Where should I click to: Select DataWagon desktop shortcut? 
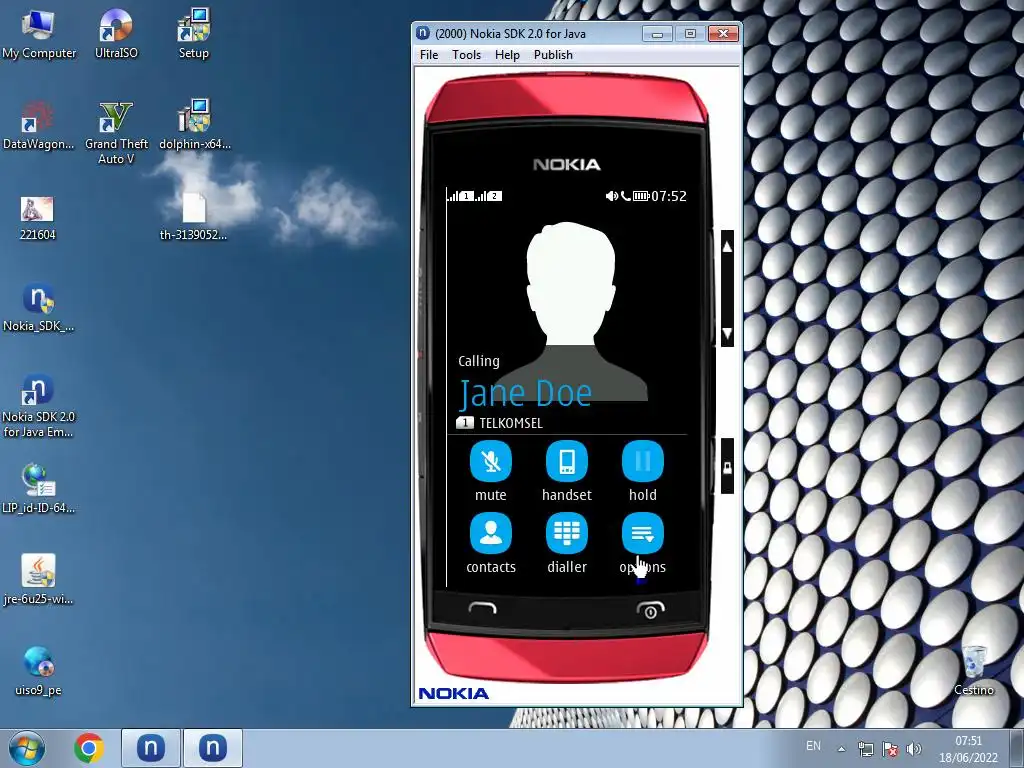point(38,125)
